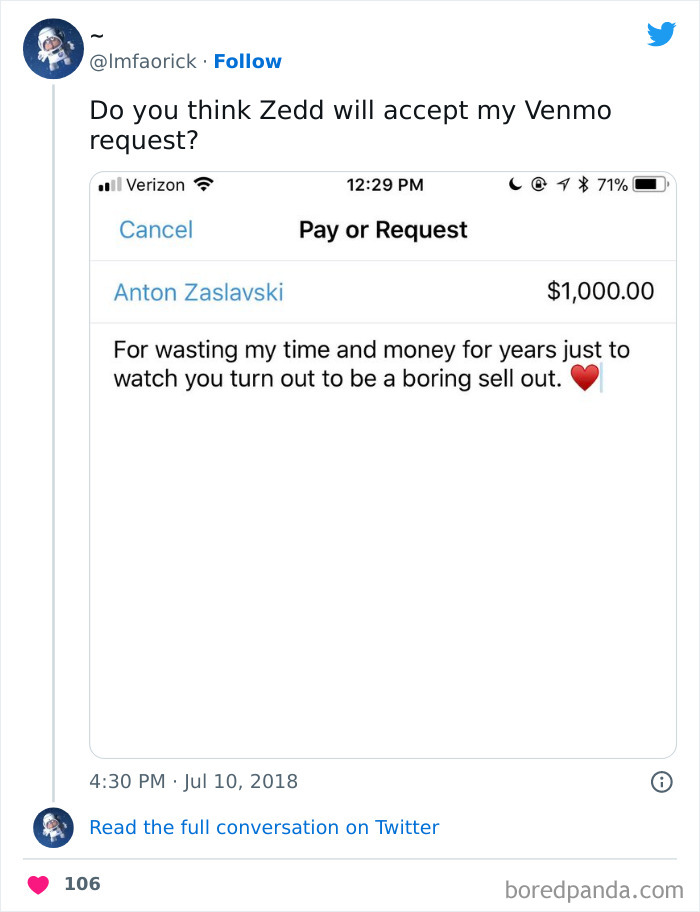The image size is (700, 912).
Task: Click the battery icon in status bar
Action: point(650,185)
